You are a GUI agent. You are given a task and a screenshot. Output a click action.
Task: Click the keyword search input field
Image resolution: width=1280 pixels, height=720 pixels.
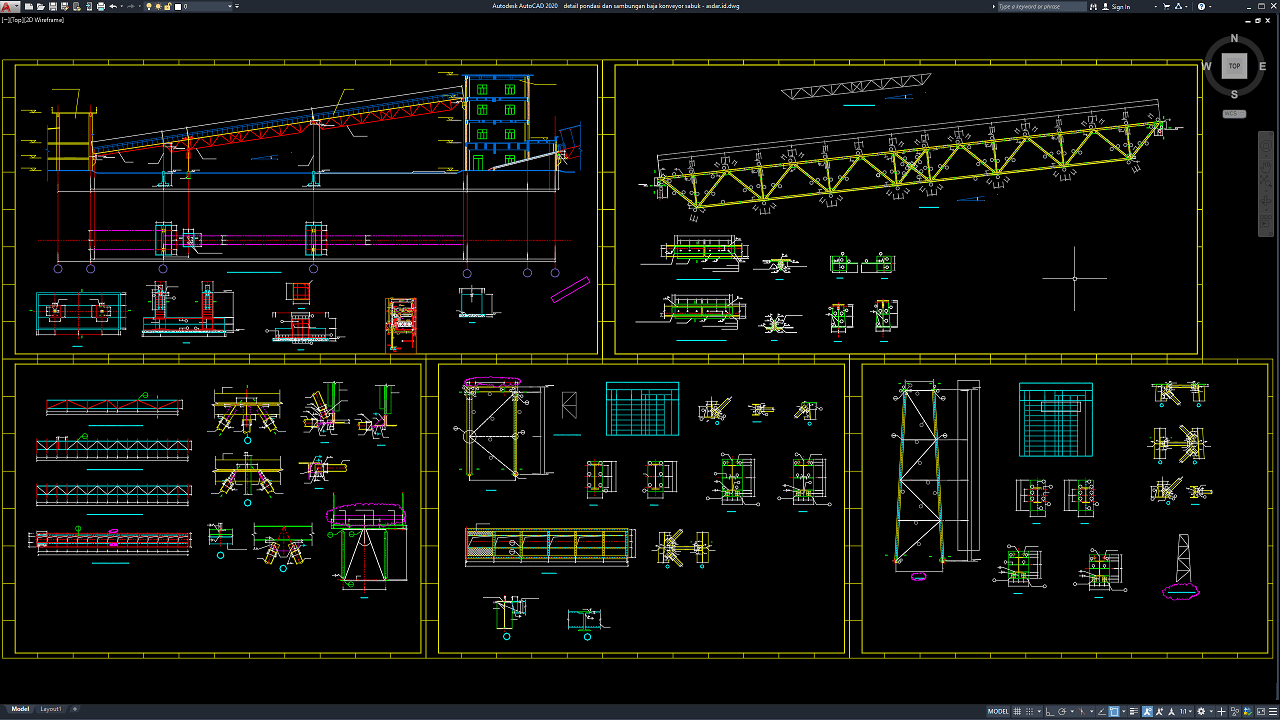[x=1040, y=6]
